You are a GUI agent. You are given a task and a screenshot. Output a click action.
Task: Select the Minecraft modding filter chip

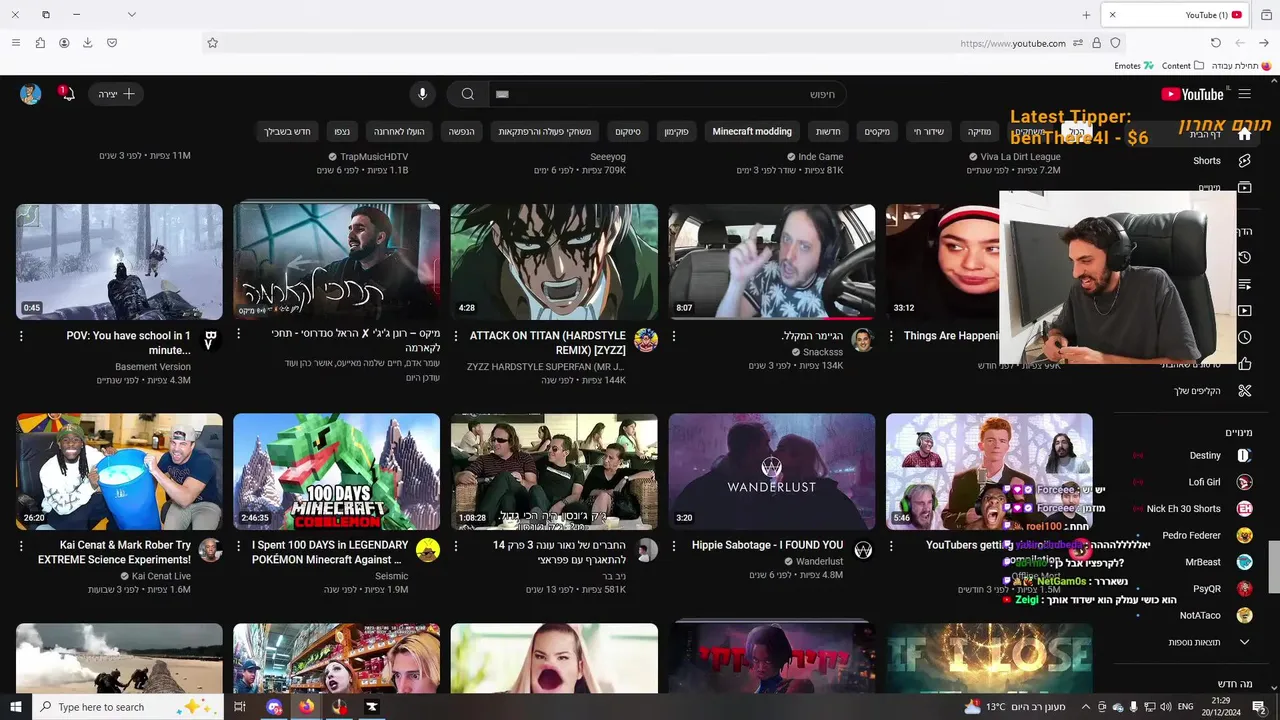coord(752,131)
